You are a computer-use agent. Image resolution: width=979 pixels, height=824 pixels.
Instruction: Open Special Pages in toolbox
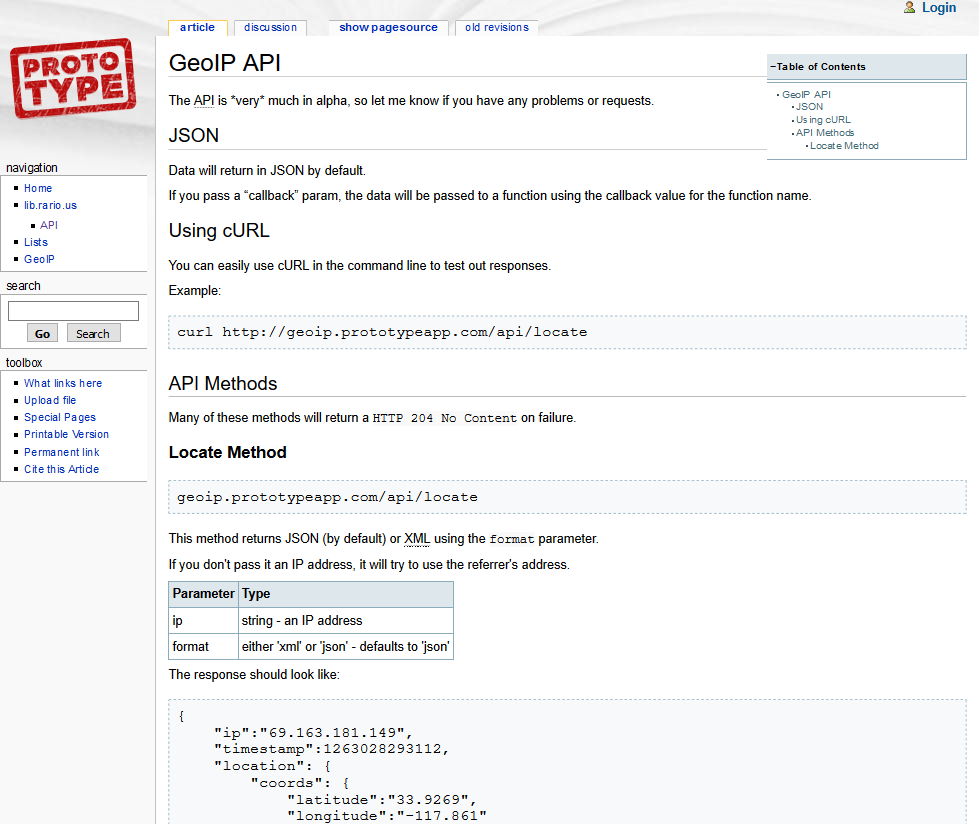coord(60,417)
